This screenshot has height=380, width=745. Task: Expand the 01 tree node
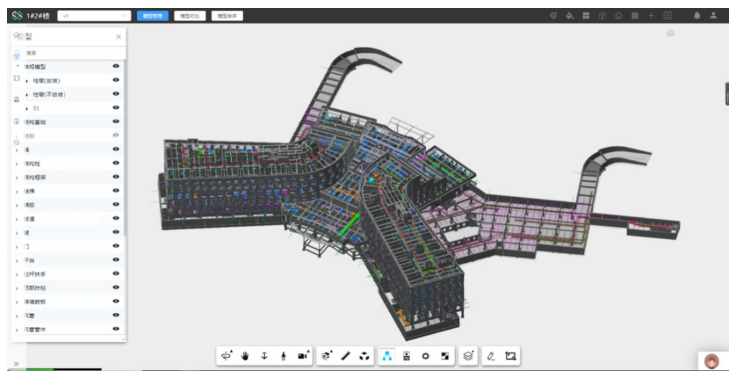tap(27, 109)
